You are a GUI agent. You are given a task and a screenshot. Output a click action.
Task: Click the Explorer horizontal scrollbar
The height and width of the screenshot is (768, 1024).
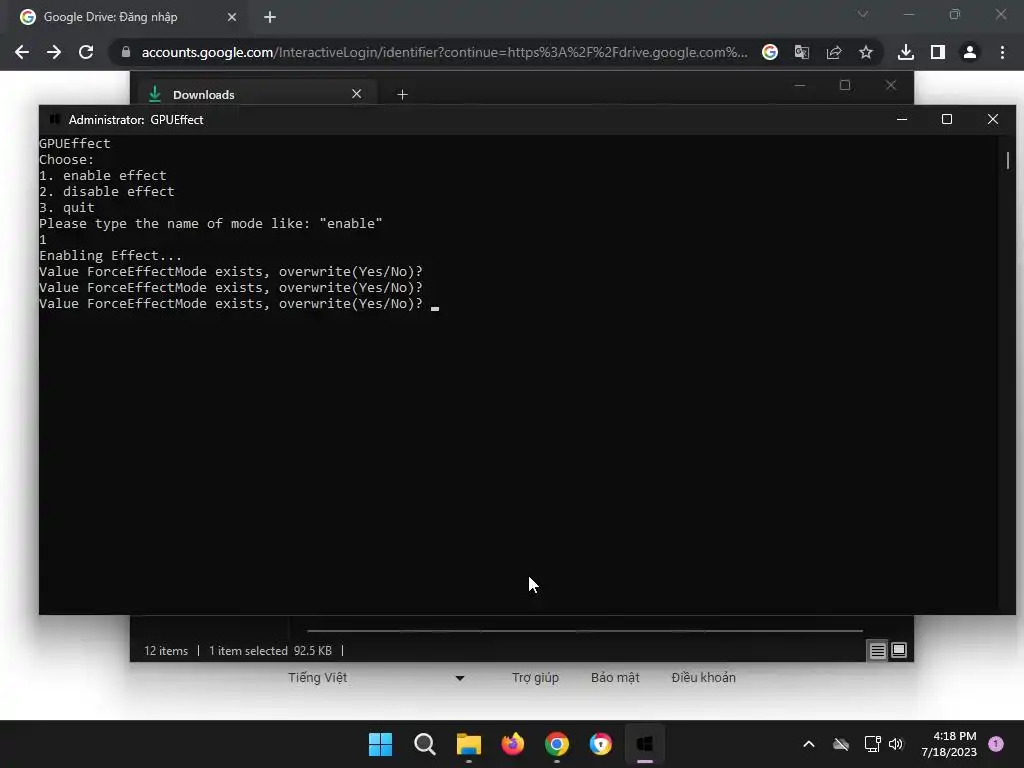tap(584, 631)
